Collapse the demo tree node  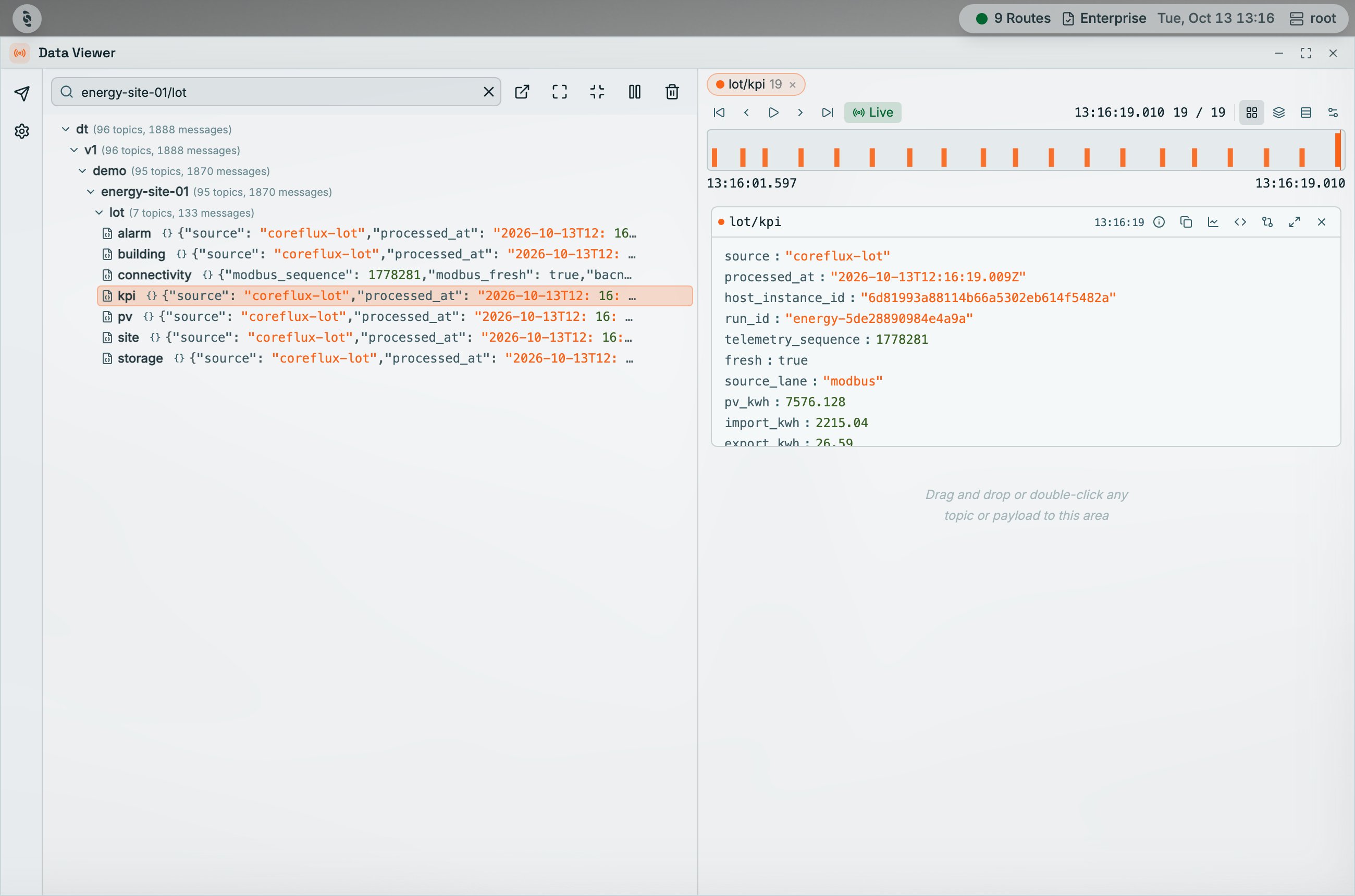(x=82, y=171)
